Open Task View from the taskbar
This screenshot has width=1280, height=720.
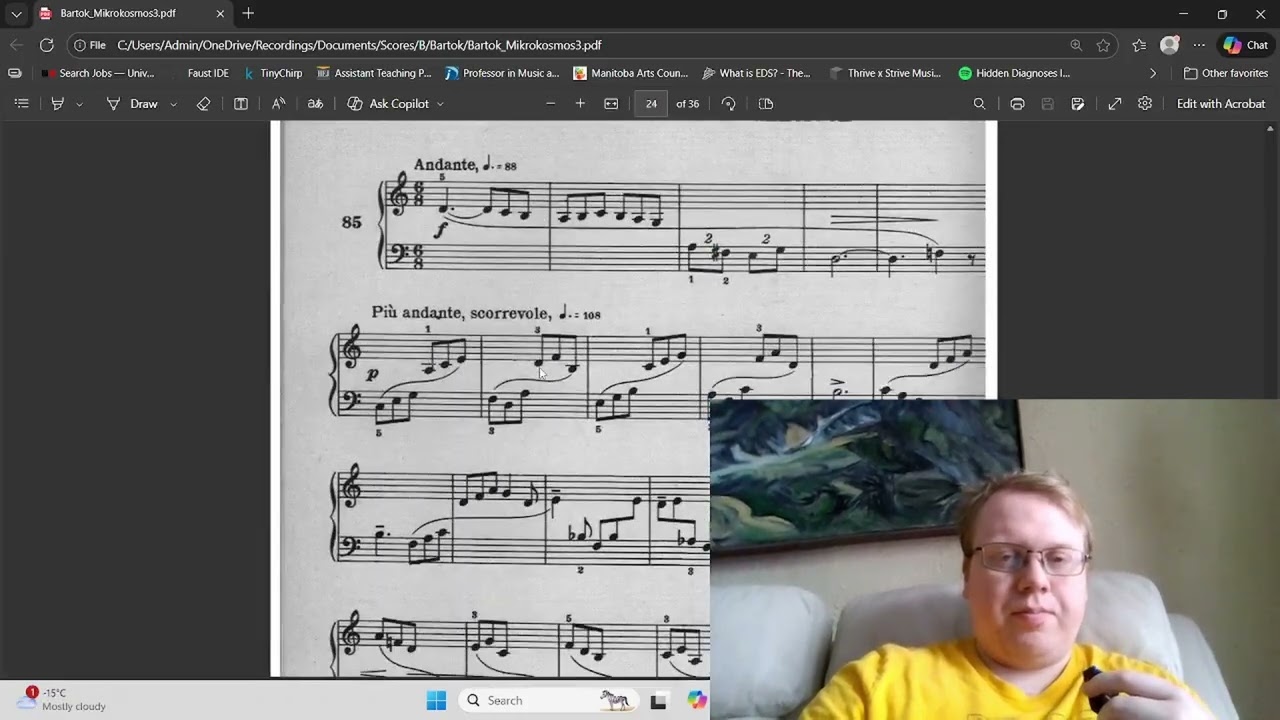tap(658, 701)
